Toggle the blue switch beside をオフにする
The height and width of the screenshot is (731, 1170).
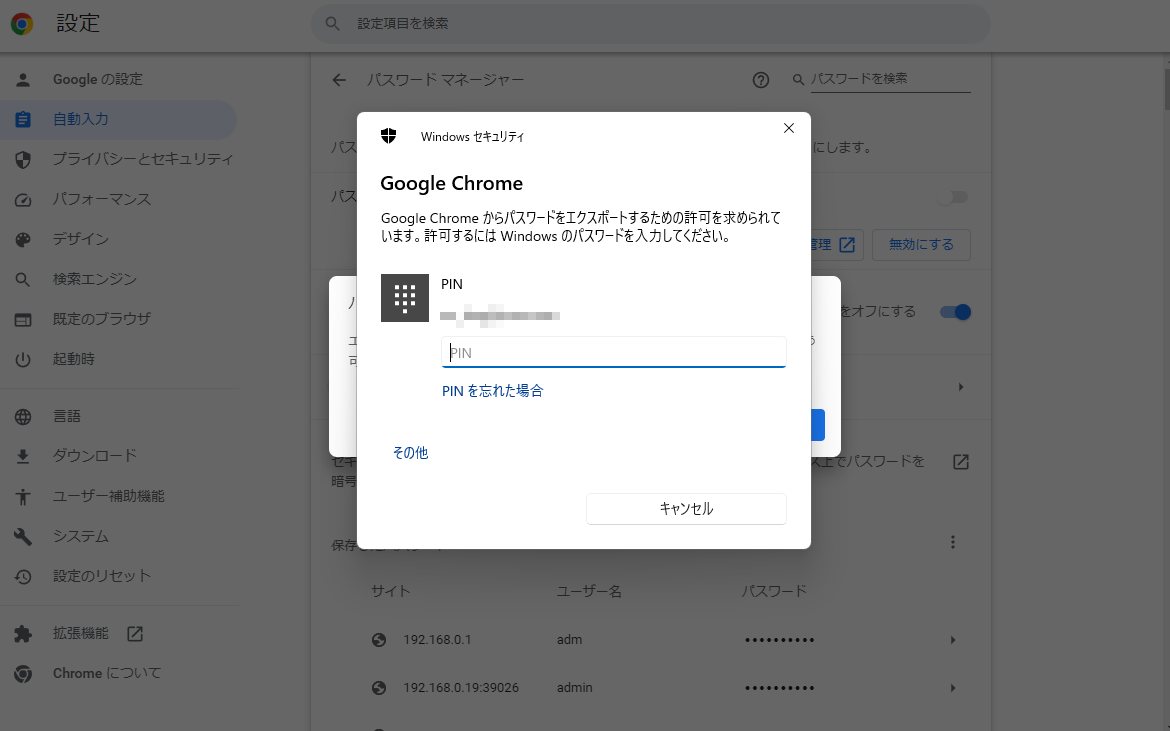(955, 312)
